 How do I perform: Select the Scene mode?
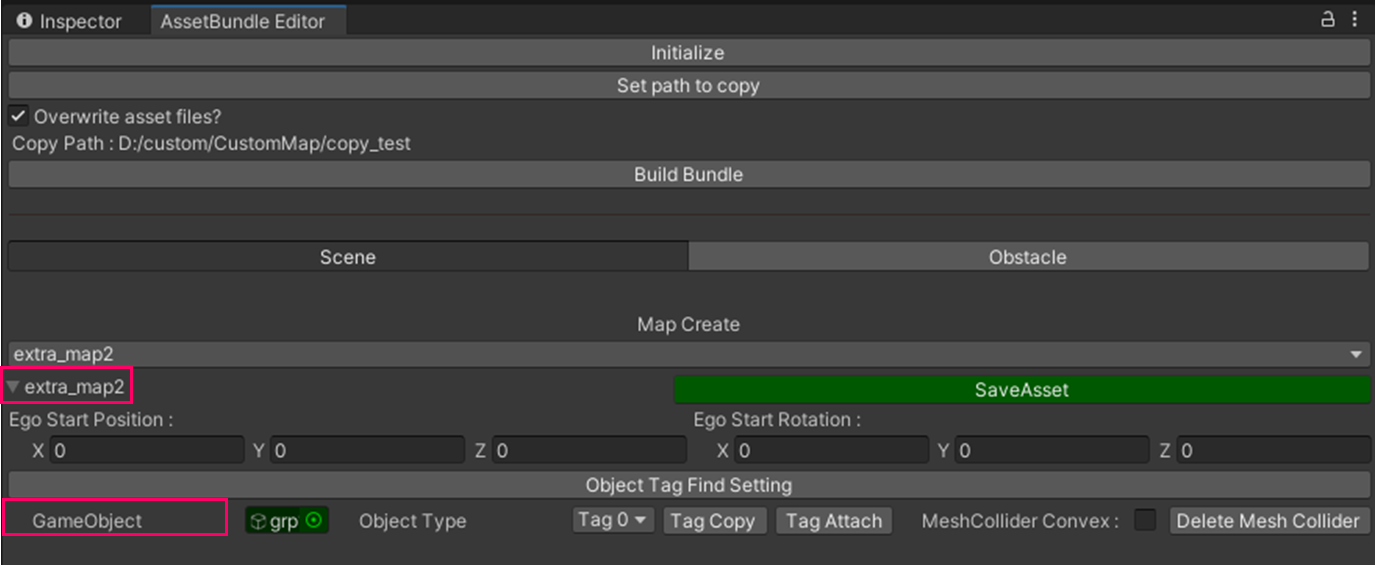pos(347,257)
